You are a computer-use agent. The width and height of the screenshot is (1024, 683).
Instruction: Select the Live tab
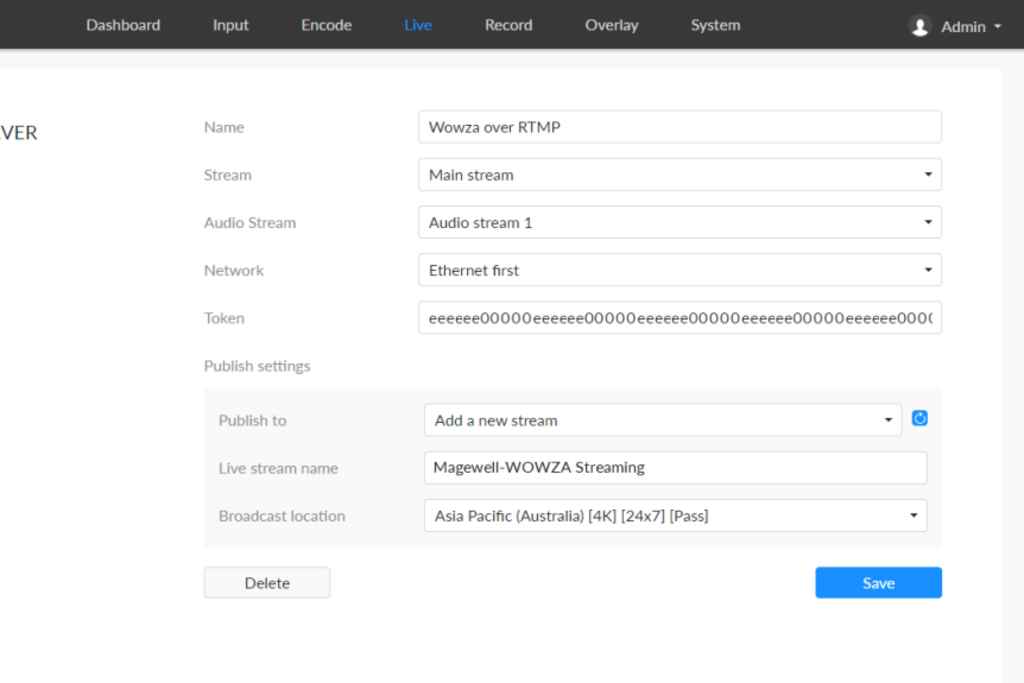coord(418,25)
